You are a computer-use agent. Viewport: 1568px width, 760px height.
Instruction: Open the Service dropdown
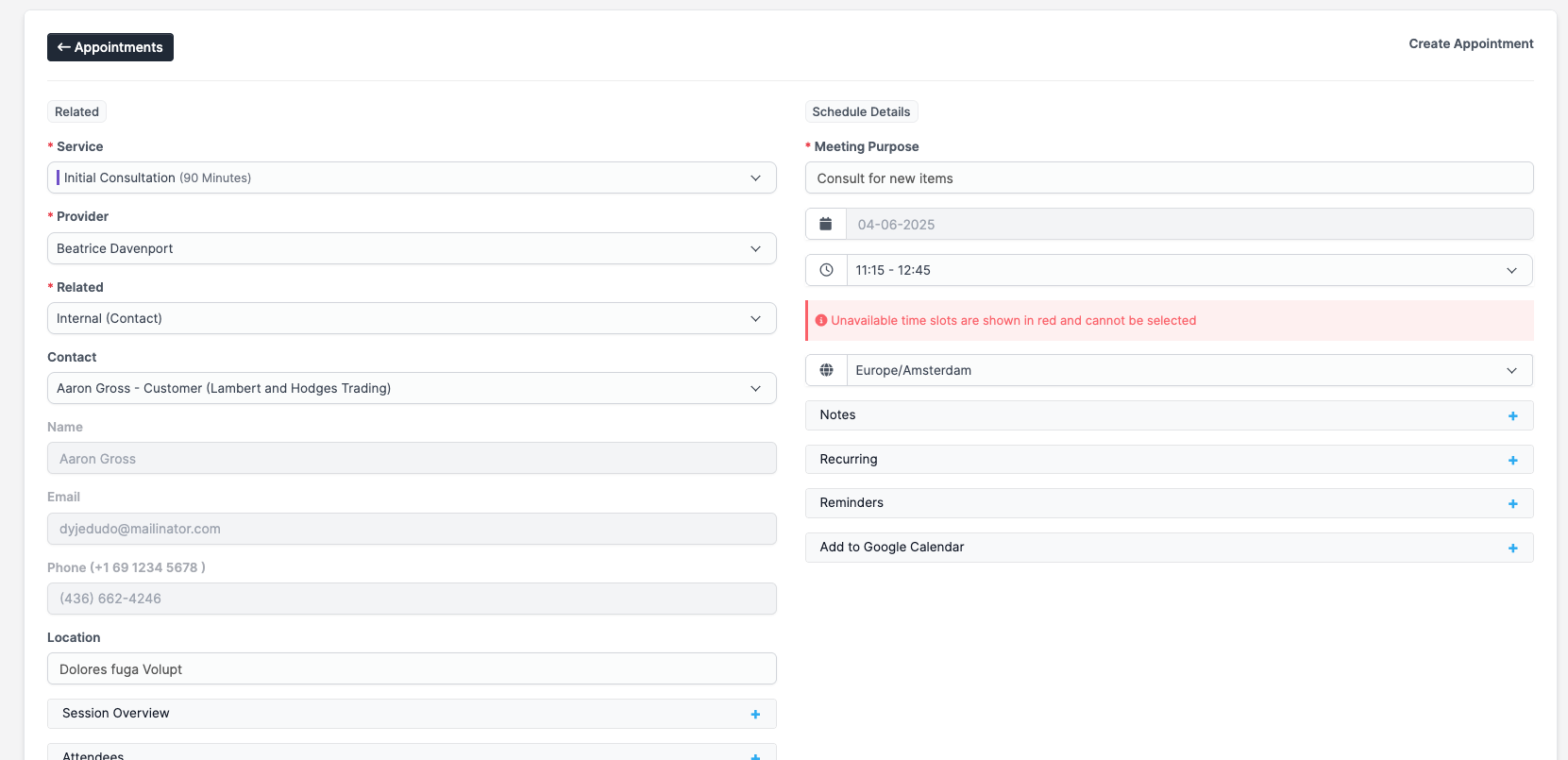(412, 177)
